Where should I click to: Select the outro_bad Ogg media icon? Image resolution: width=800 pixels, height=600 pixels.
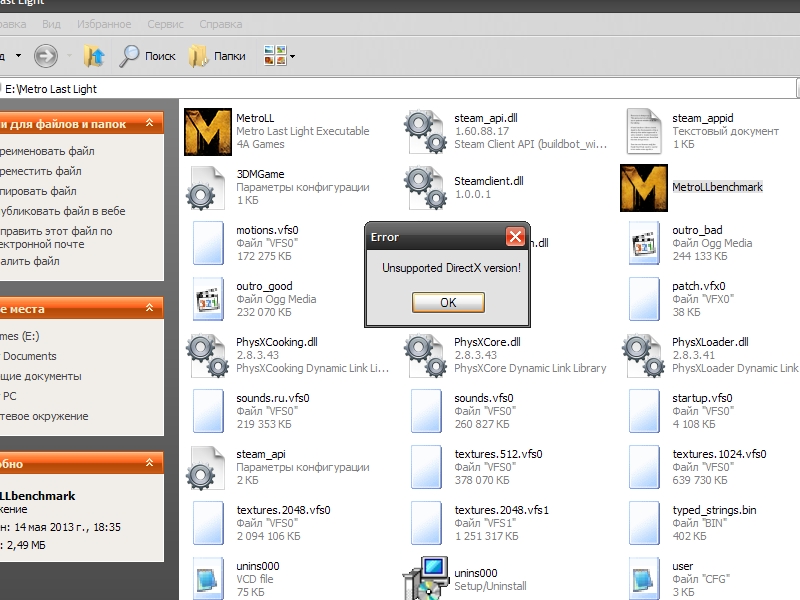point(644,243)
